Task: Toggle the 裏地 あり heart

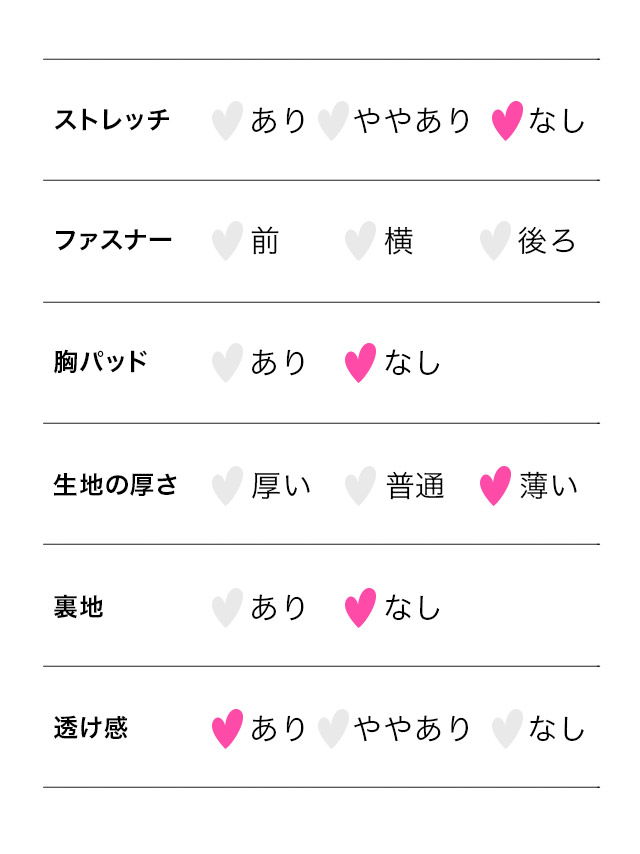Action: [227, 608]
